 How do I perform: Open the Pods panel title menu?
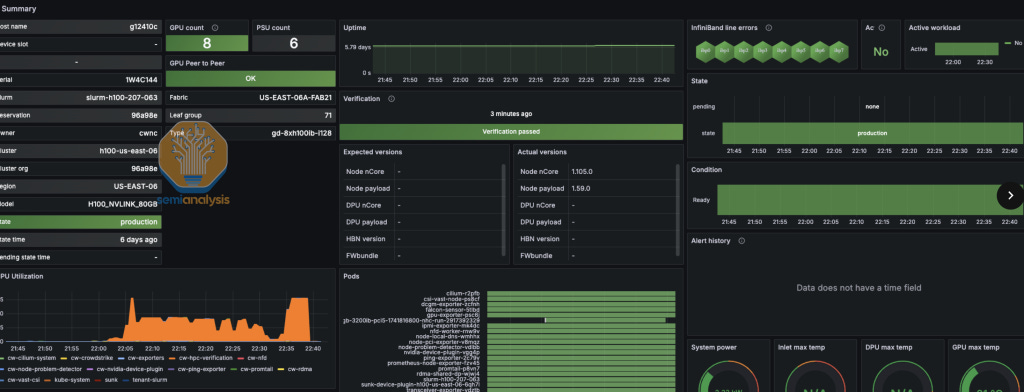351,276
